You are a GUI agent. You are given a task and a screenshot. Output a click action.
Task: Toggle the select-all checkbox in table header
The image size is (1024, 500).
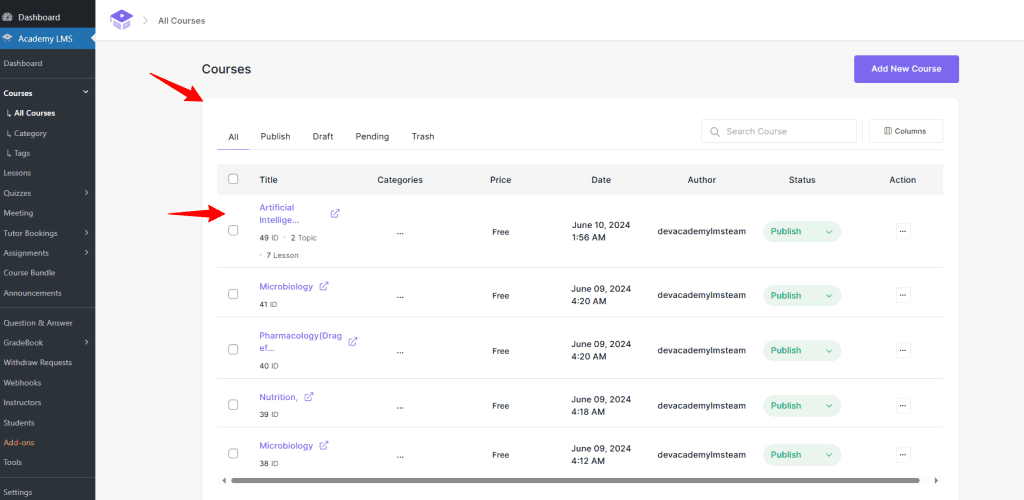tap(233, 179)
